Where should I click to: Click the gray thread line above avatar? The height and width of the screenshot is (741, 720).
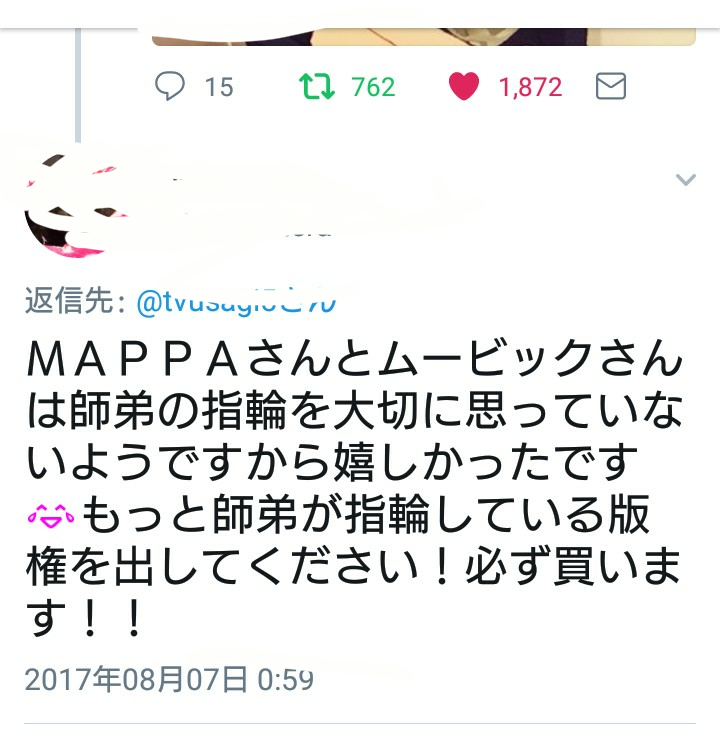(x=78, y=85)
